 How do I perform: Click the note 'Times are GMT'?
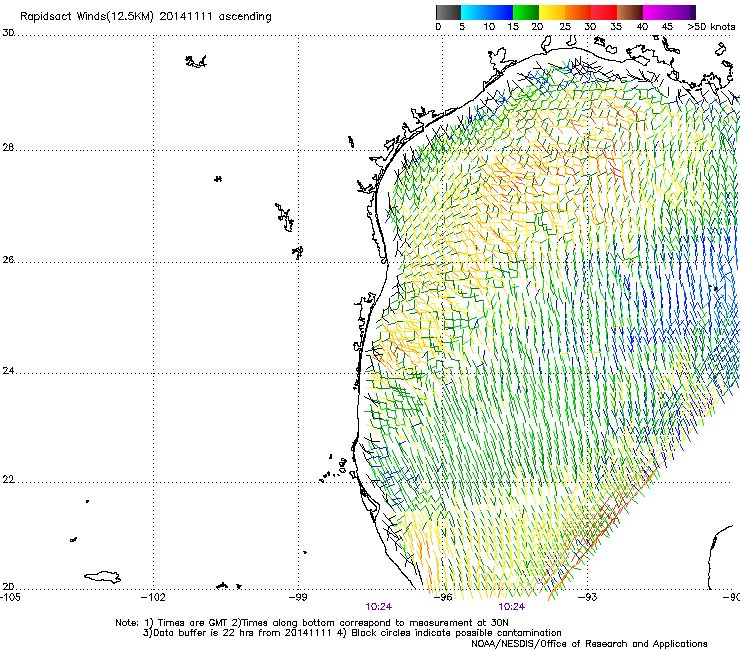[193, 623]
